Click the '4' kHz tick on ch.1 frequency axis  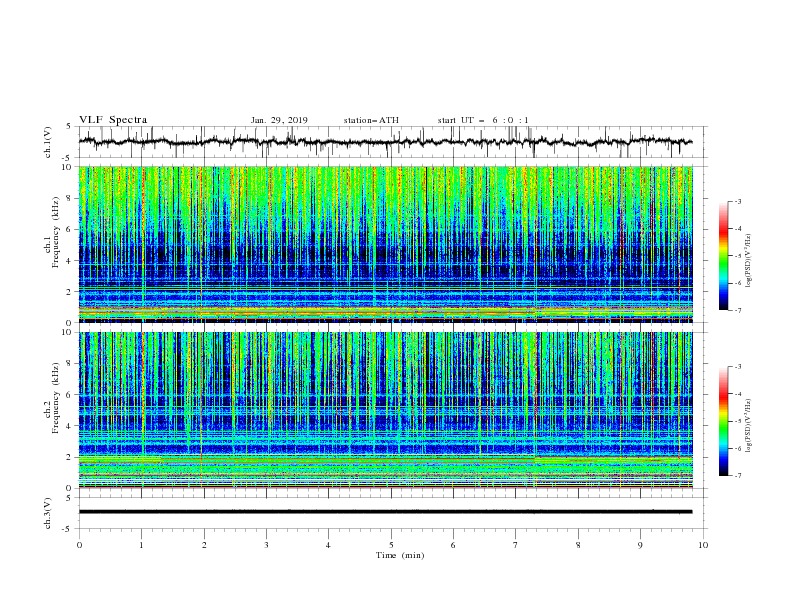coord(69,261)
